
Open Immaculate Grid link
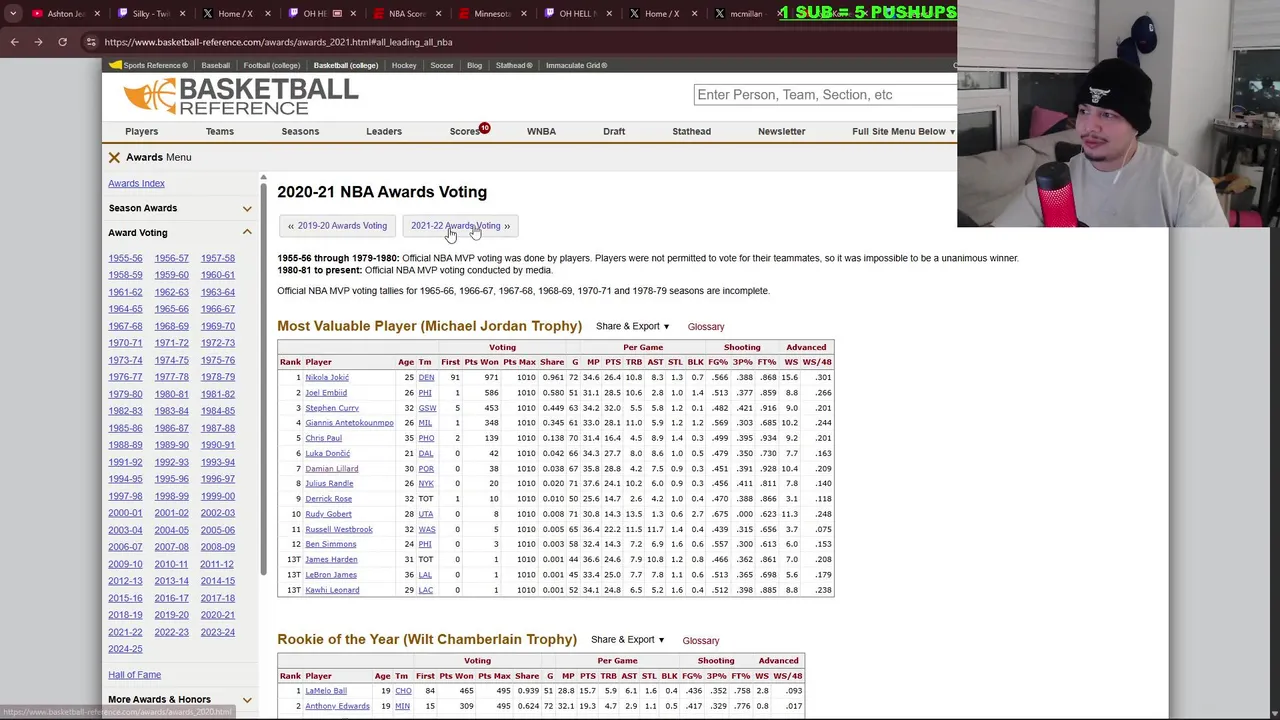coord(576,65)
